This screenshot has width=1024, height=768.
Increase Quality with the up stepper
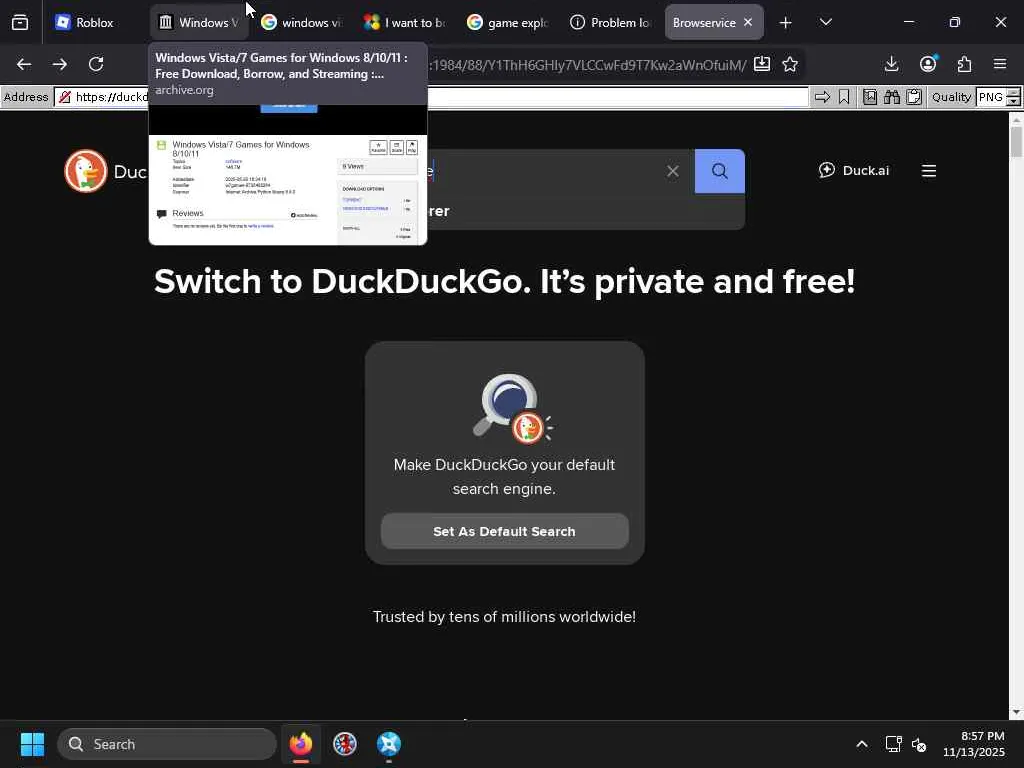(x=1014, y=93)
